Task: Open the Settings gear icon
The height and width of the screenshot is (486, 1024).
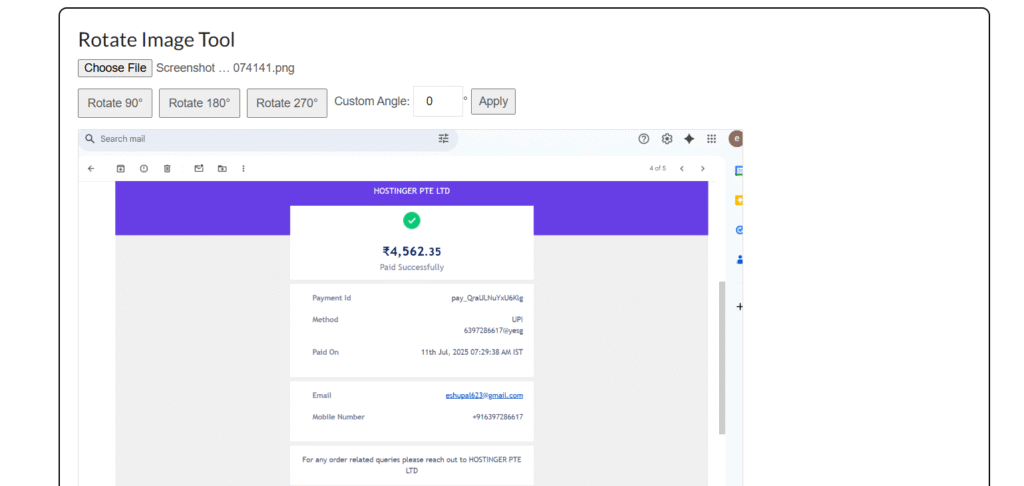Action: (667, 139)
